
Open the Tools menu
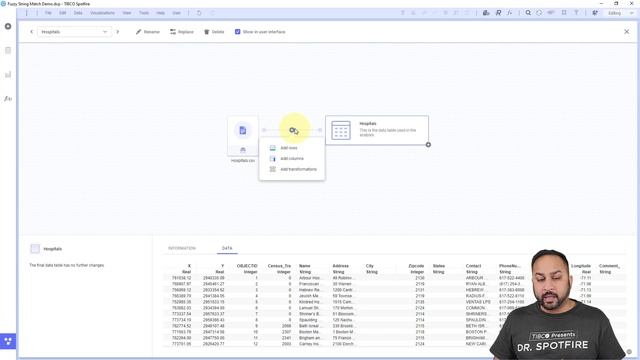(x=144, y=13)
